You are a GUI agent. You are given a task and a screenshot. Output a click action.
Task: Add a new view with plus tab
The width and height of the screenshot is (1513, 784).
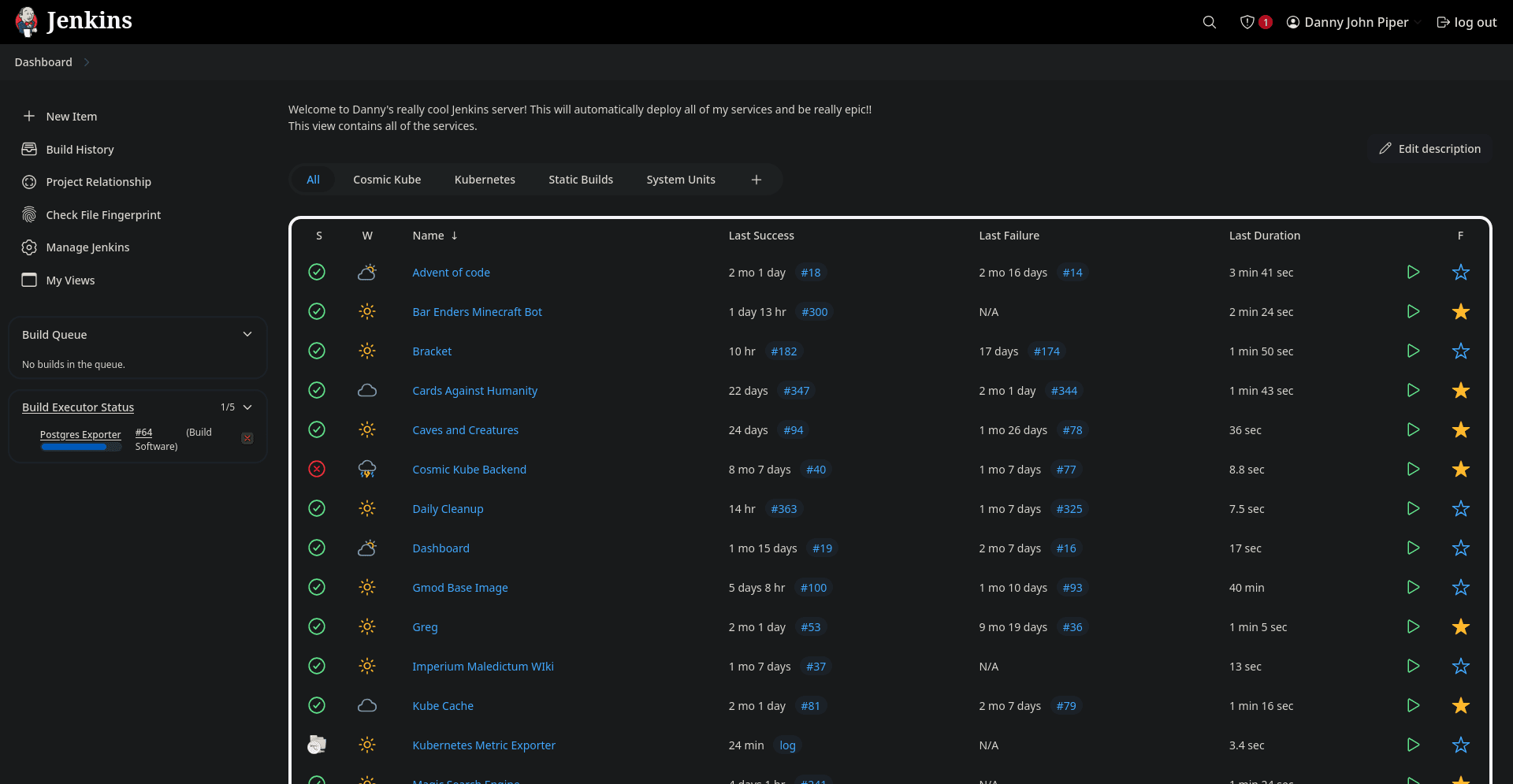point(756,180)
